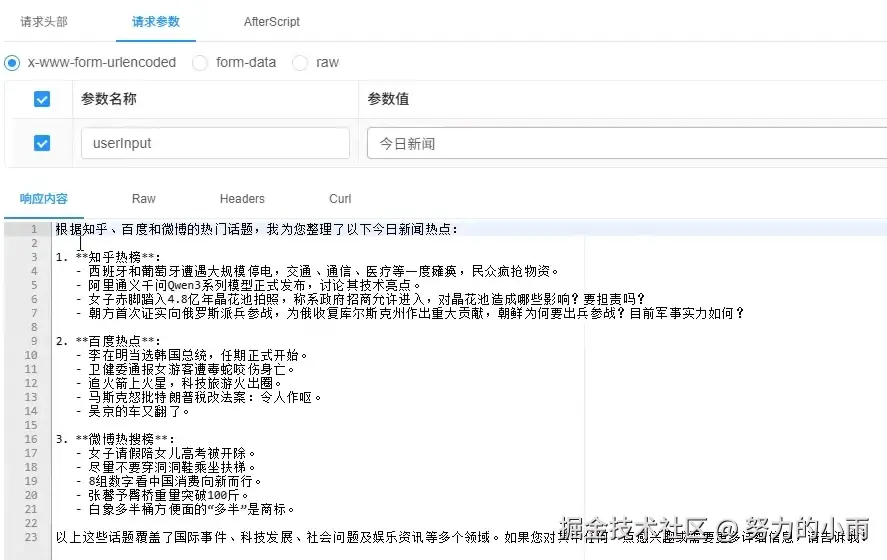The image size is (887, 560).
Task: Click the 参数名称 column header
Action: [109, 99]
